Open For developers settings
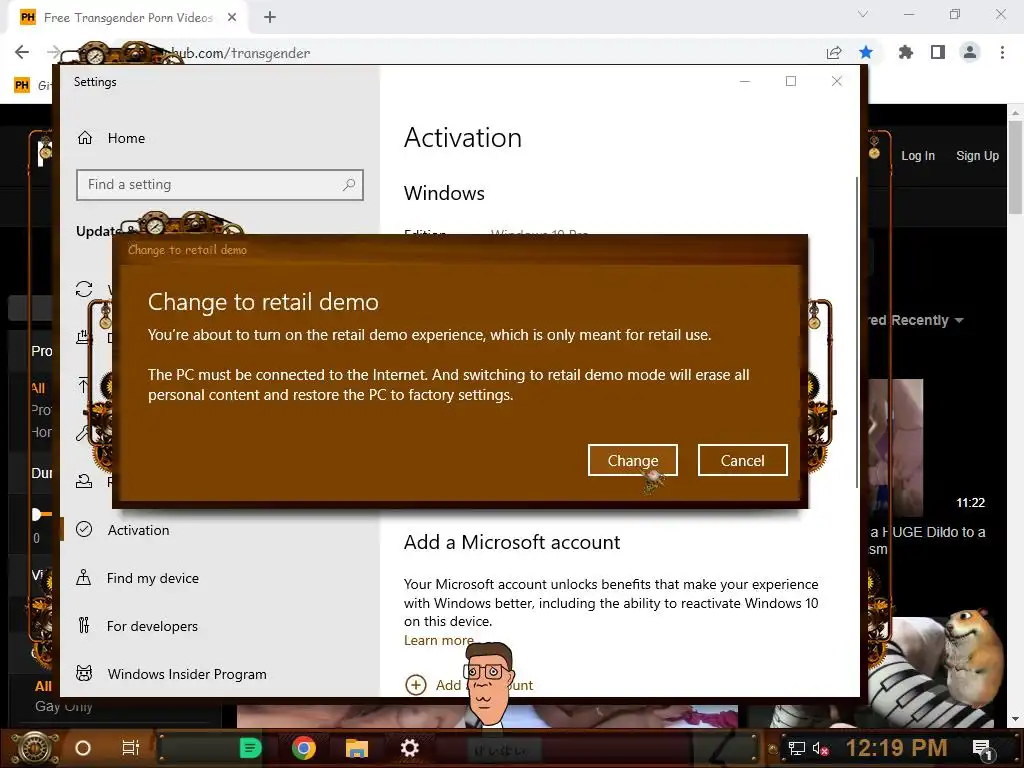 tap(152, 626)
